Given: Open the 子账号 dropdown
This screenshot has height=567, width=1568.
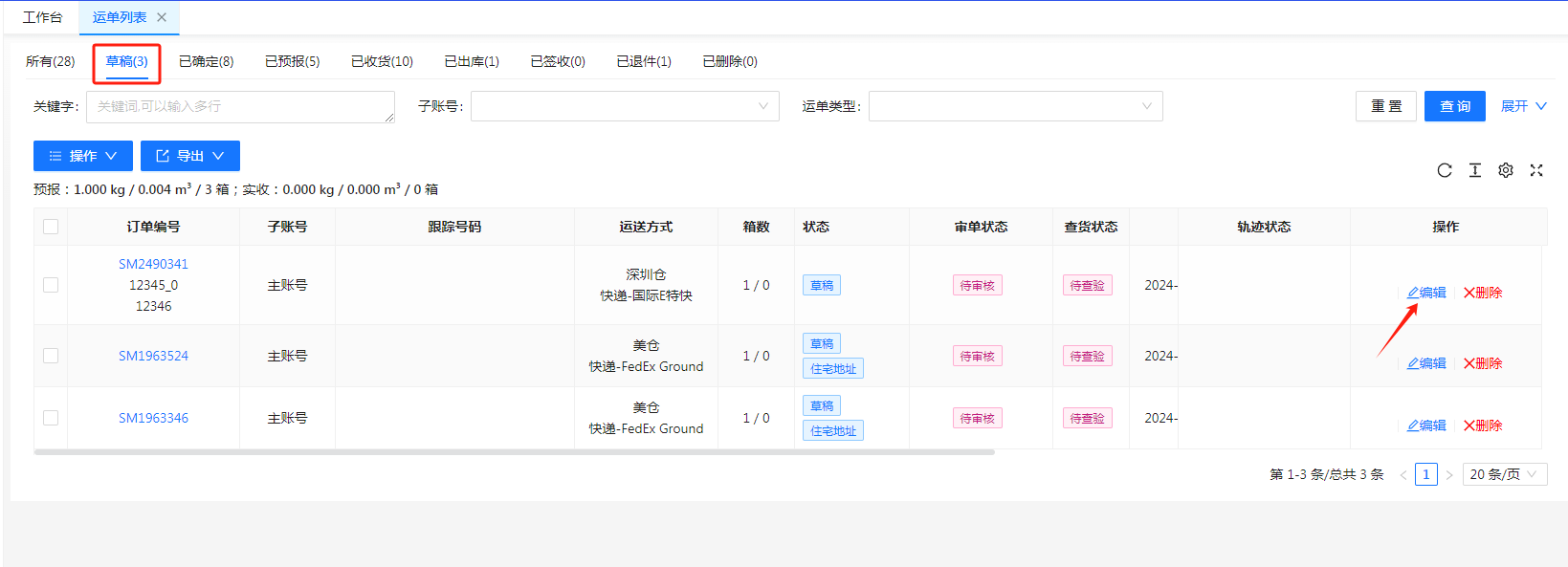Looking at the screenshot, I should coord(625,106).
